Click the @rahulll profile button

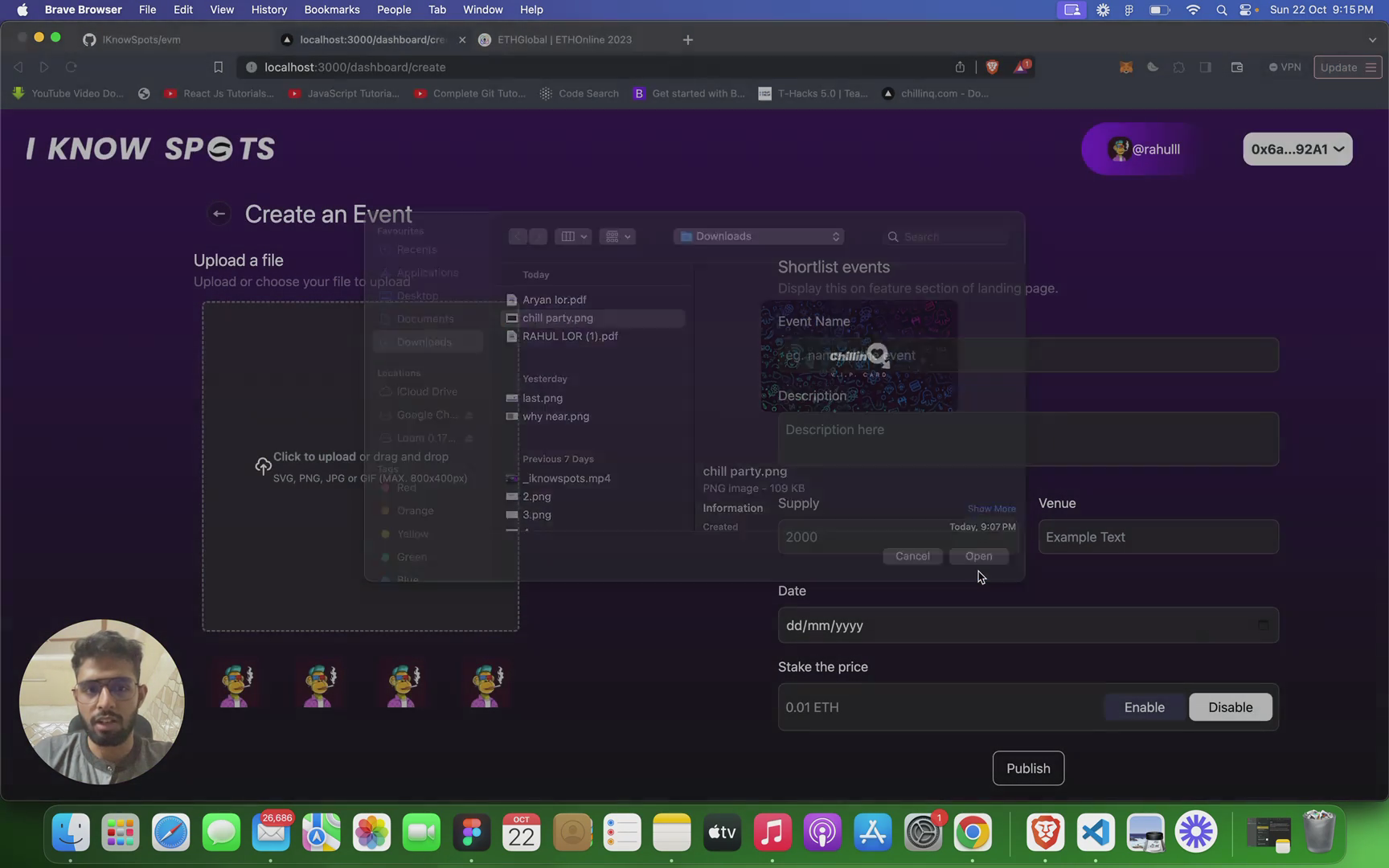pyautogui.click(x=1144, y=149)
